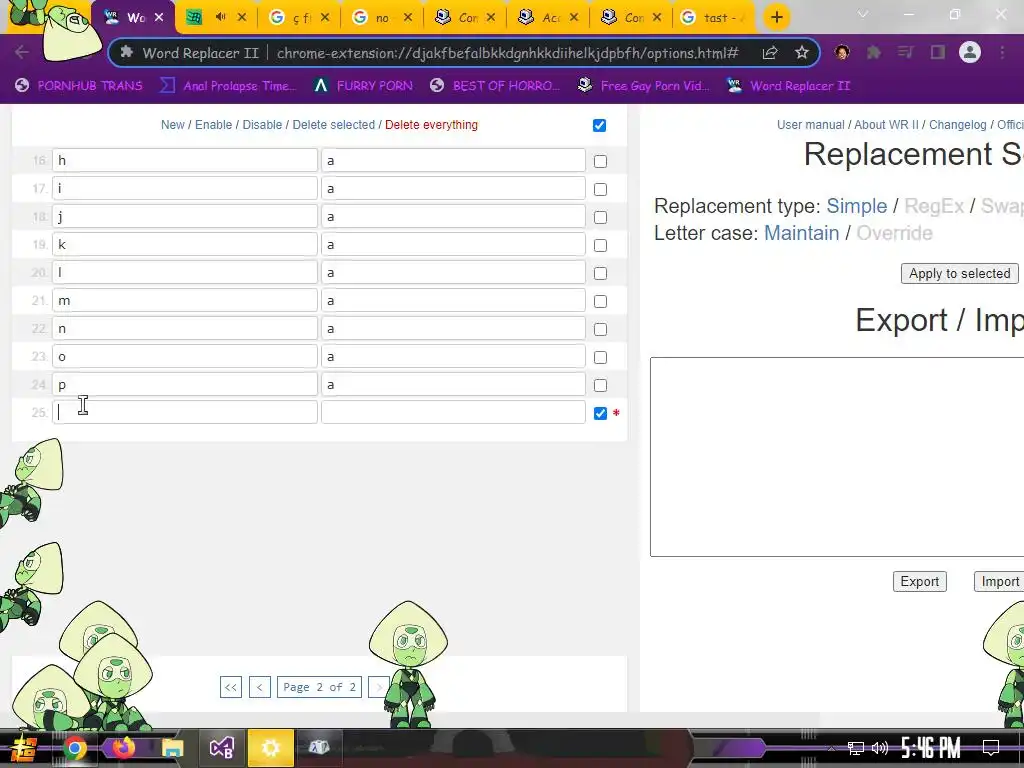
Task: Close the 'no' Google tab
Action: [408, 18]
